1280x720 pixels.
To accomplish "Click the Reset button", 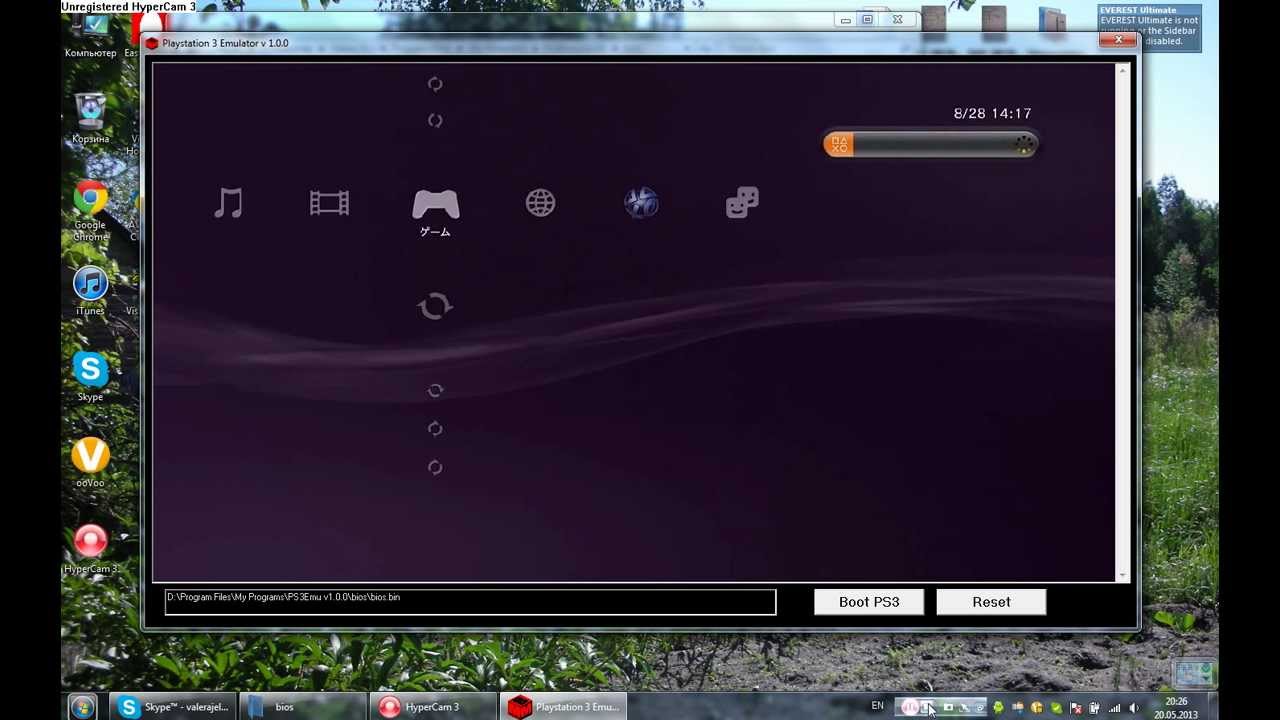I will [991, 602].
